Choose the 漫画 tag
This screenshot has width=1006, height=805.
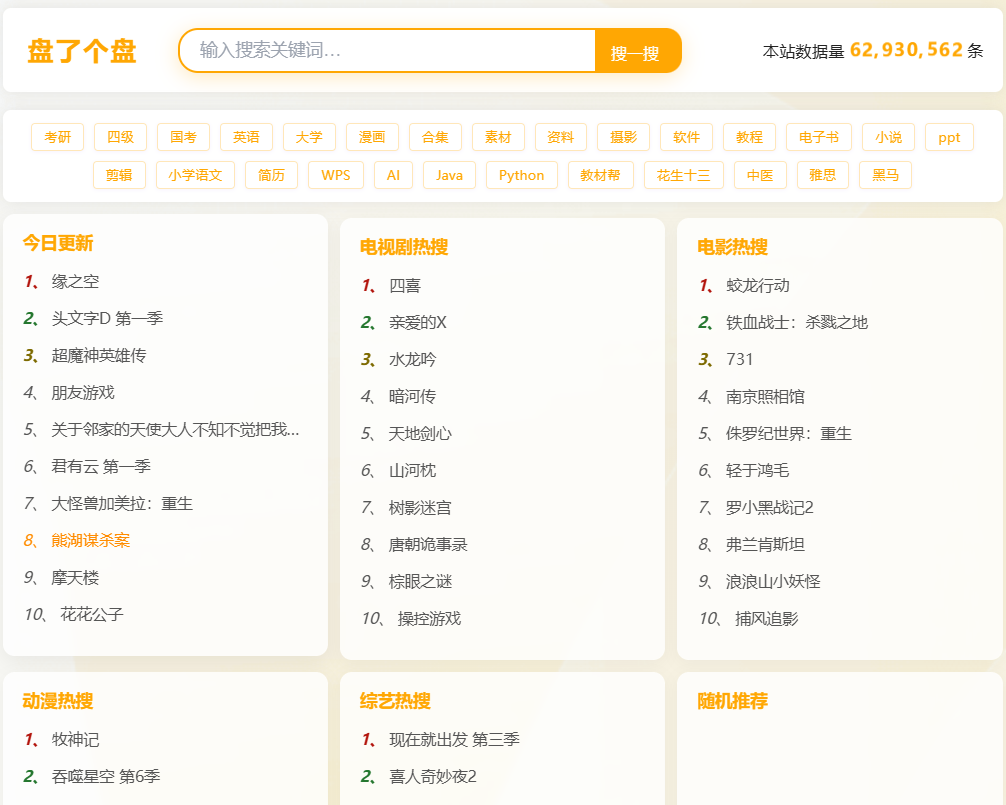[372, 137]
